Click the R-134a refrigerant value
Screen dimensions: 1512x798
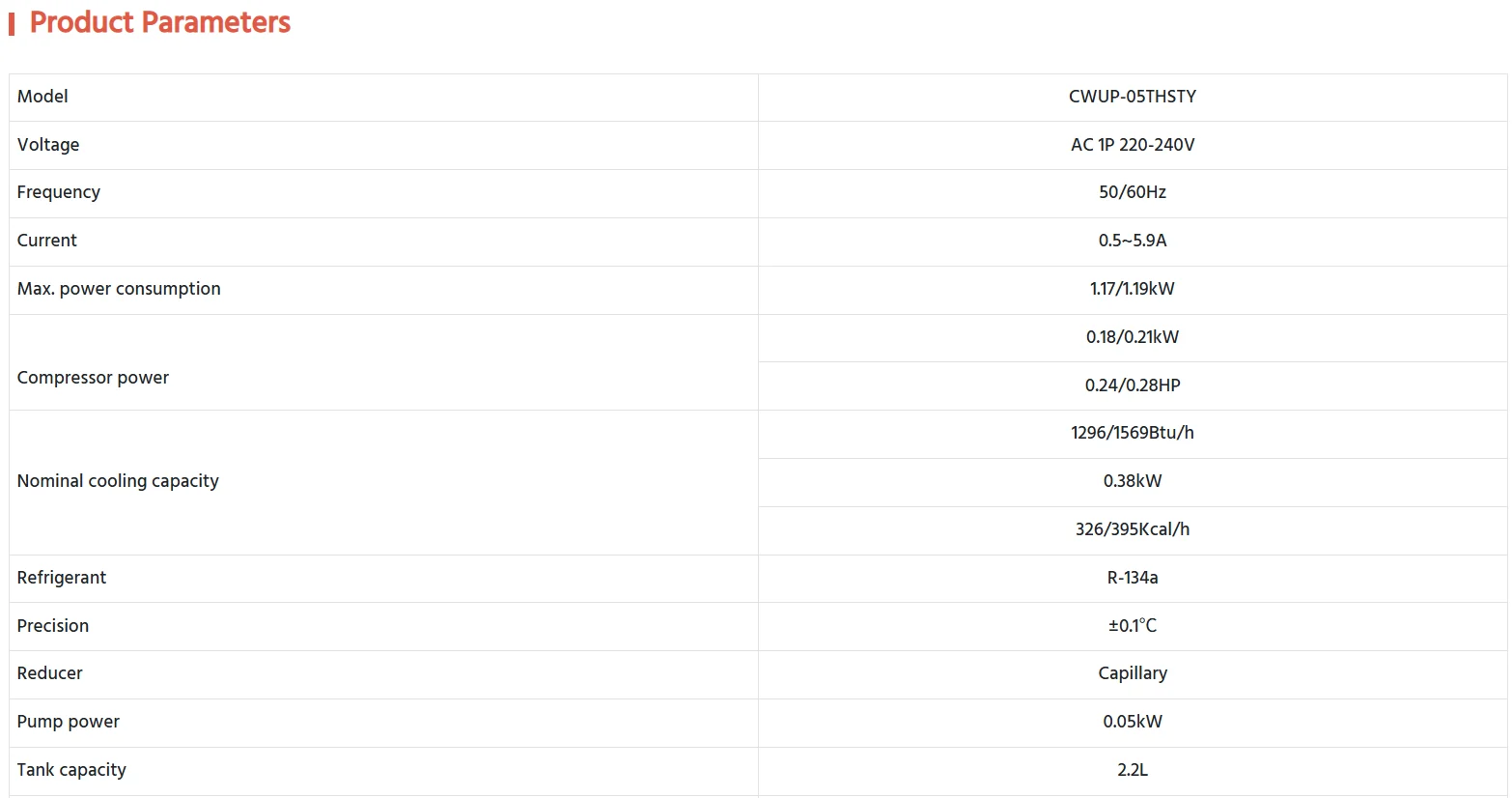point(1132,578)
